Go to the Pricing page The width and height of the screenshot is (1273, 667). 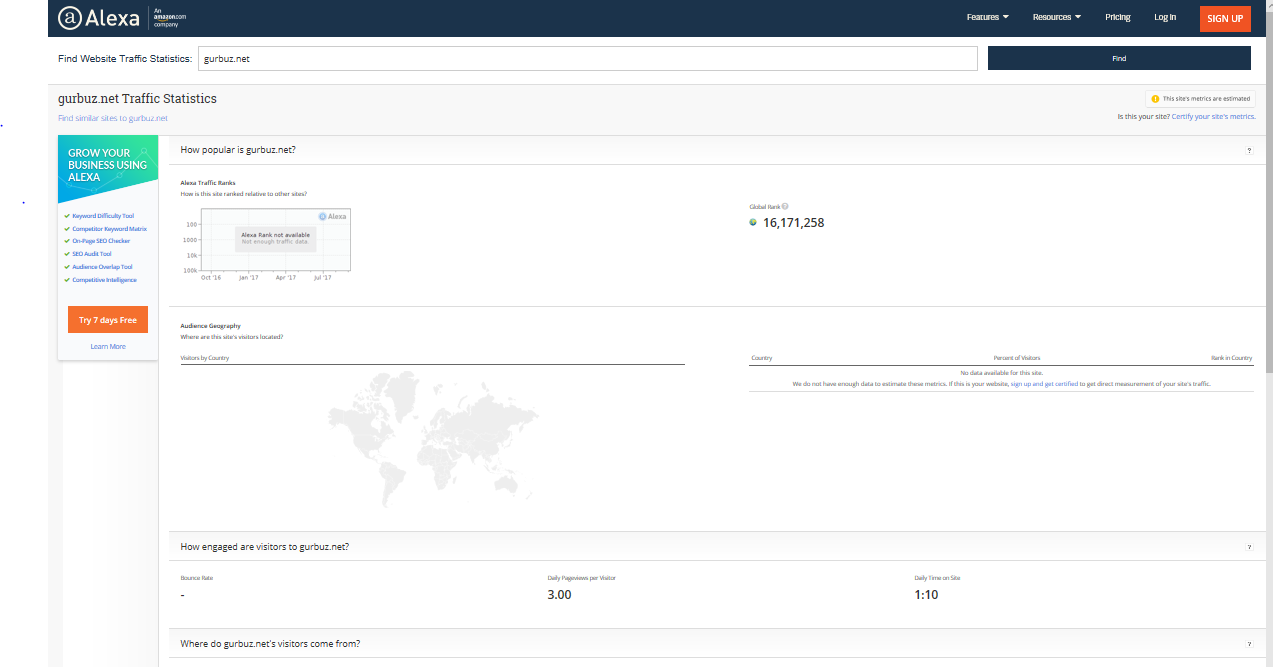click(1118, 17)
